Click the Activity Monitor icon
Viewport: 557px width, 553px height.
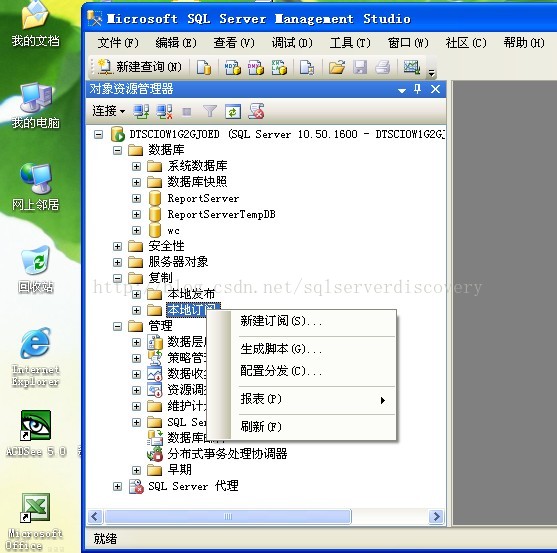coord(412,67)
